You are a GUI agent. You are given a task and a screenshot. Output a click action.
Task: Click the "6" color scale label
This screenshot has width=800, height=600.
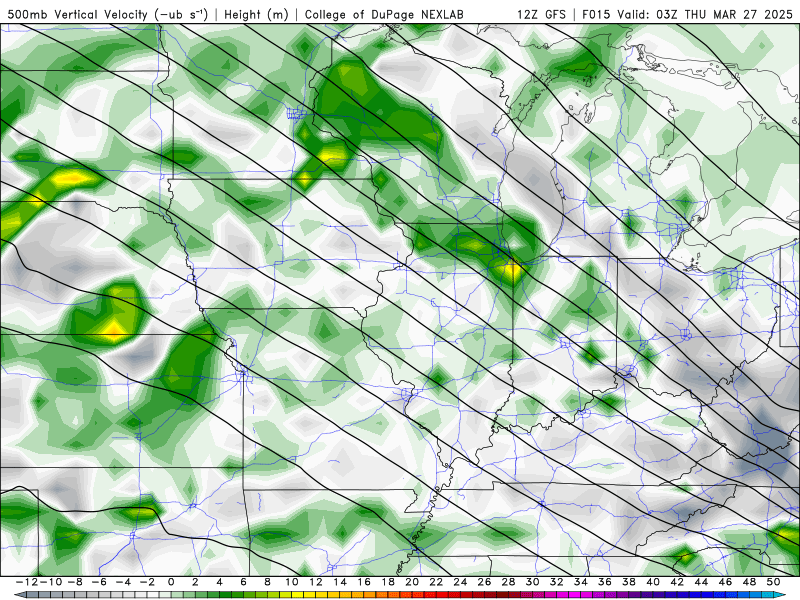pyautogui.click(x=243, y=582)
